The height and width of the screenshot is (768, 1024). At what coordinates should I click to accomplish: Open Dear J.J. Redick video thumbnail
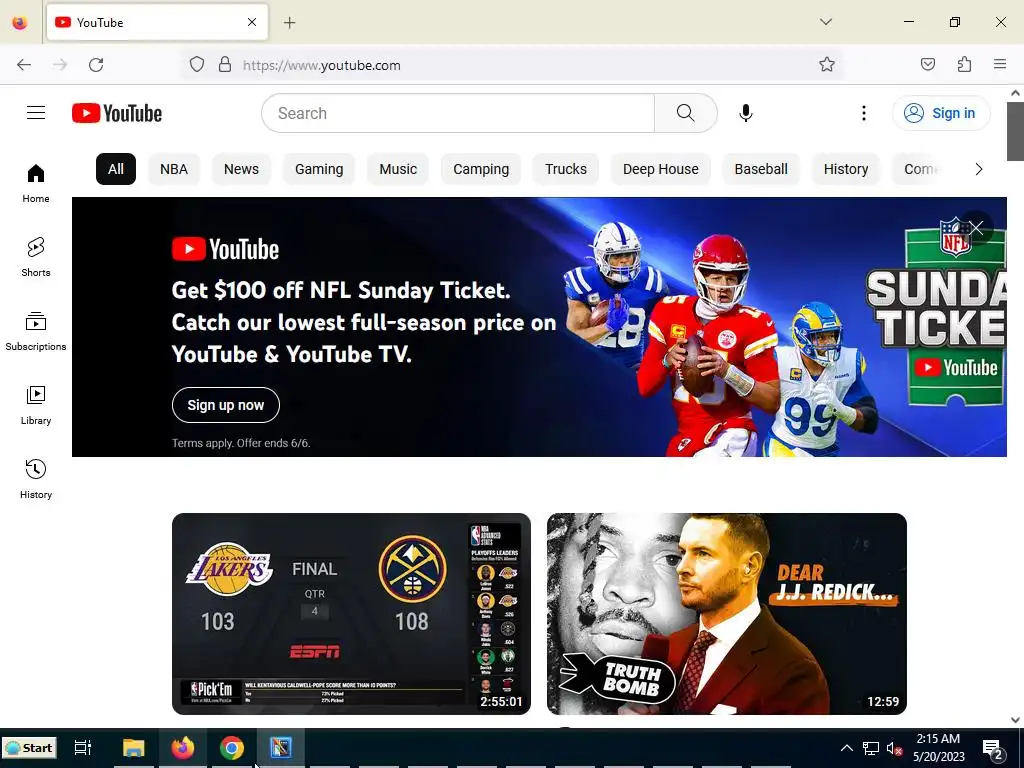point(727,613)
